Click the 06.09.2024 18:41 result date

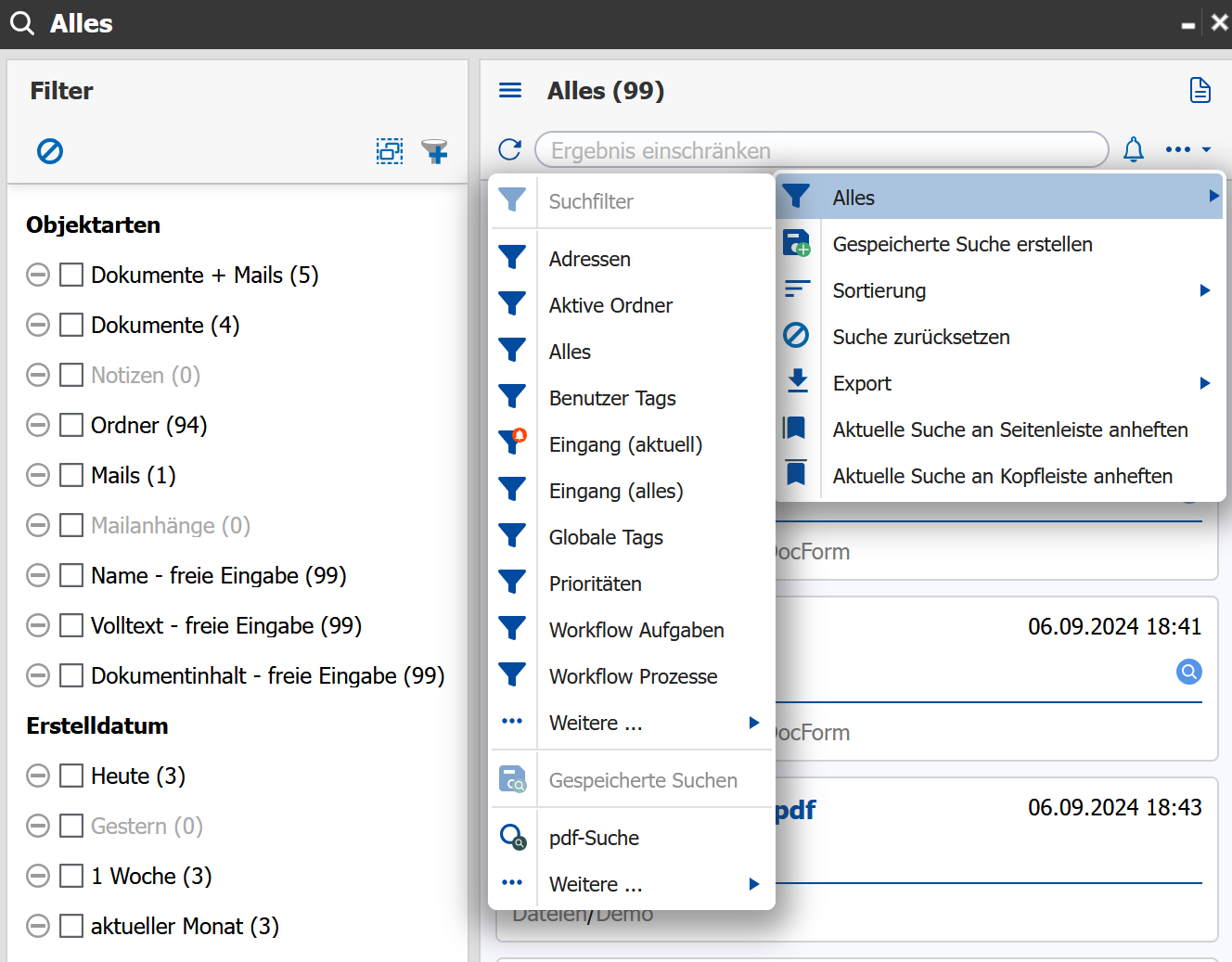coord(1114,626)
